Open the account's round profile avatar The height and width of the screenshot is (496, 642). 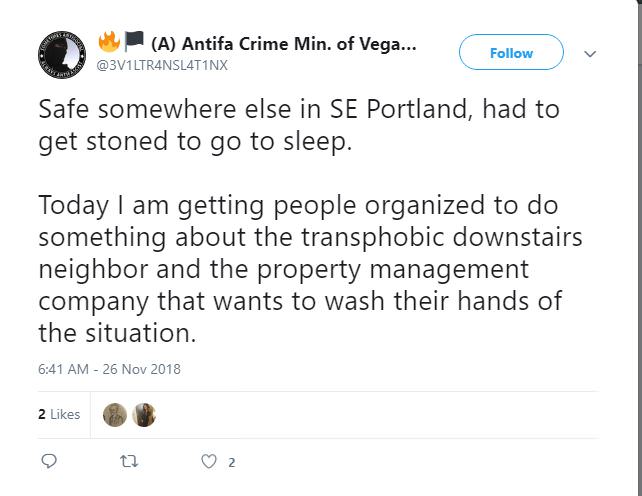click(62, 54)
